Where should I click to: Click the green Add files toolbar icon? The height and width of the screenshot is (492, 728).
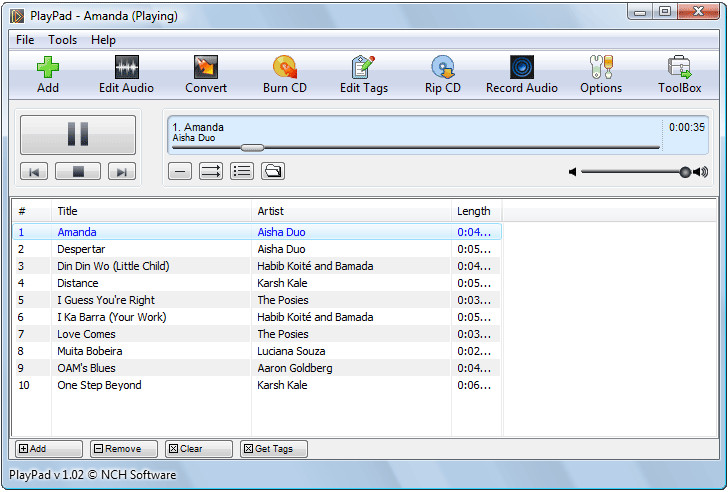click(x=48, y=67)
